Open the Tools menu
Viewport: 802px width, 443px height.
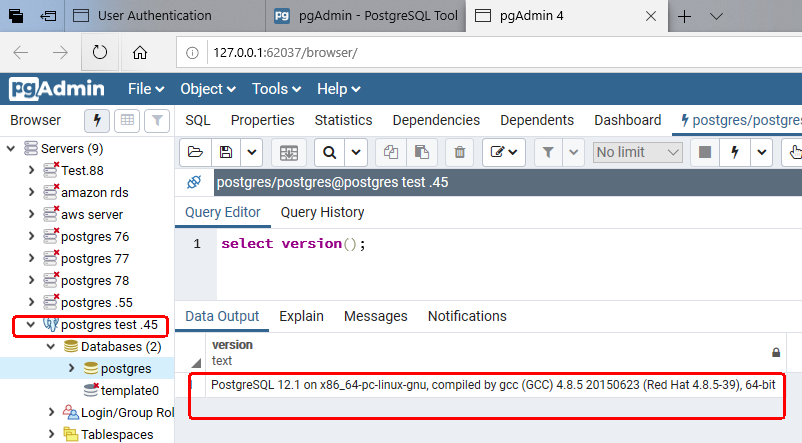[276, 89]
